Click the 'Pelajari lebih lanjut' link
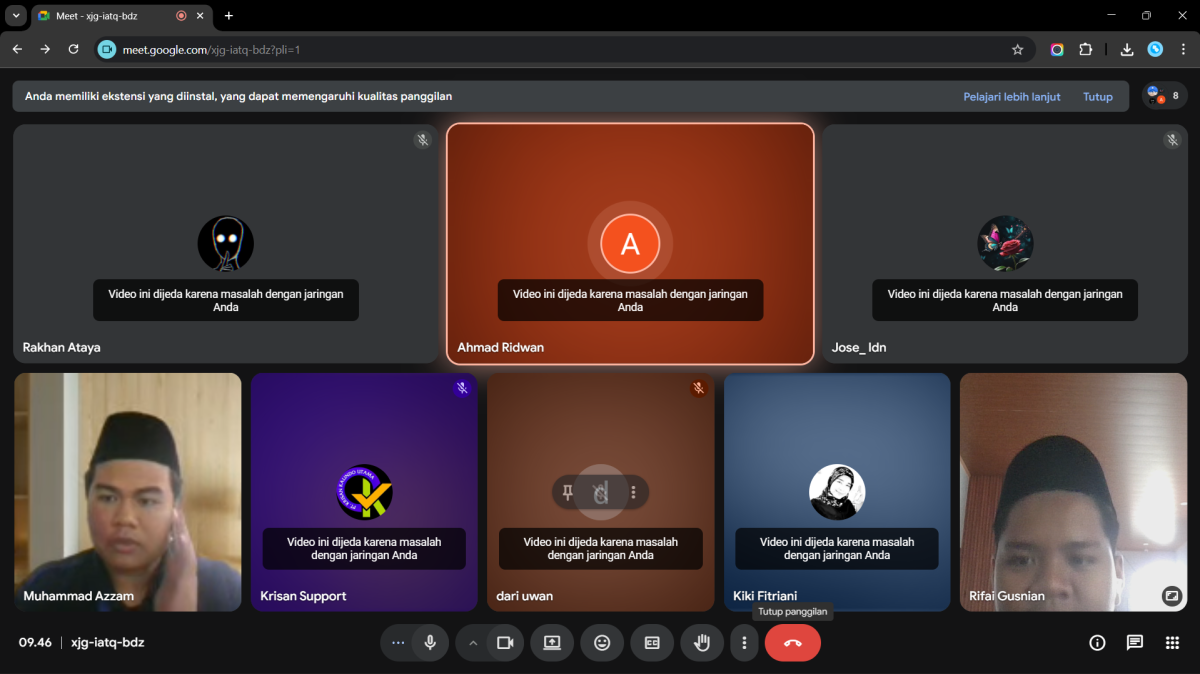This screenshot has height=674, width=1200. [1012, 97]
